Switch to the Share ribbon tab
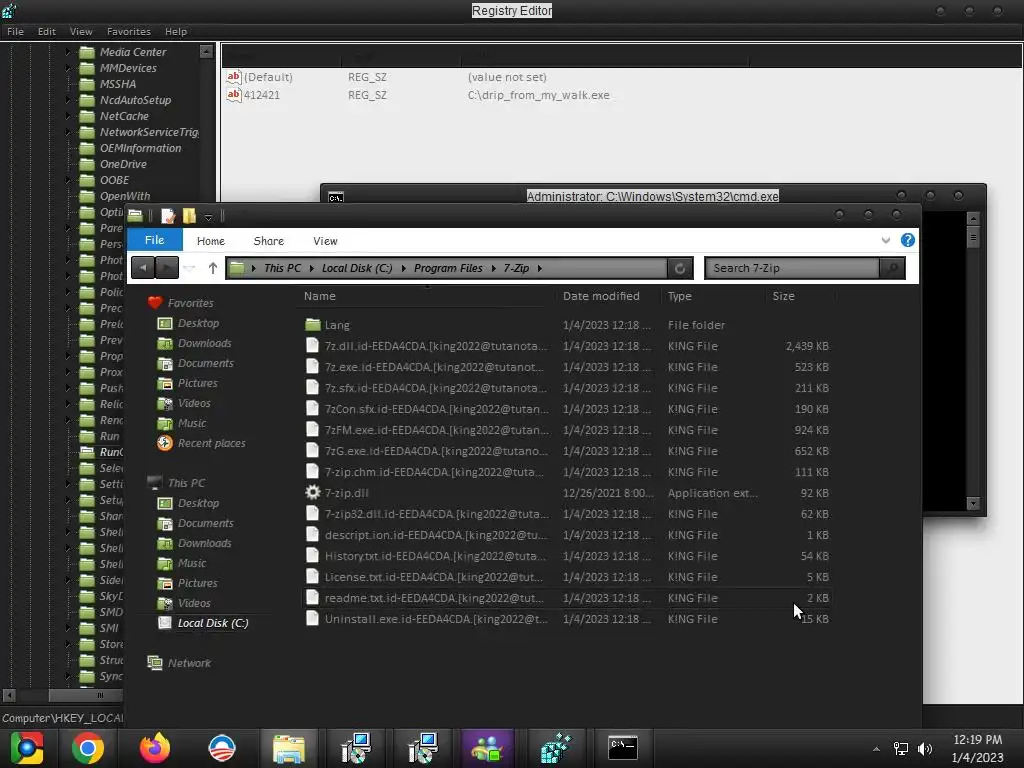 [268, 241]
